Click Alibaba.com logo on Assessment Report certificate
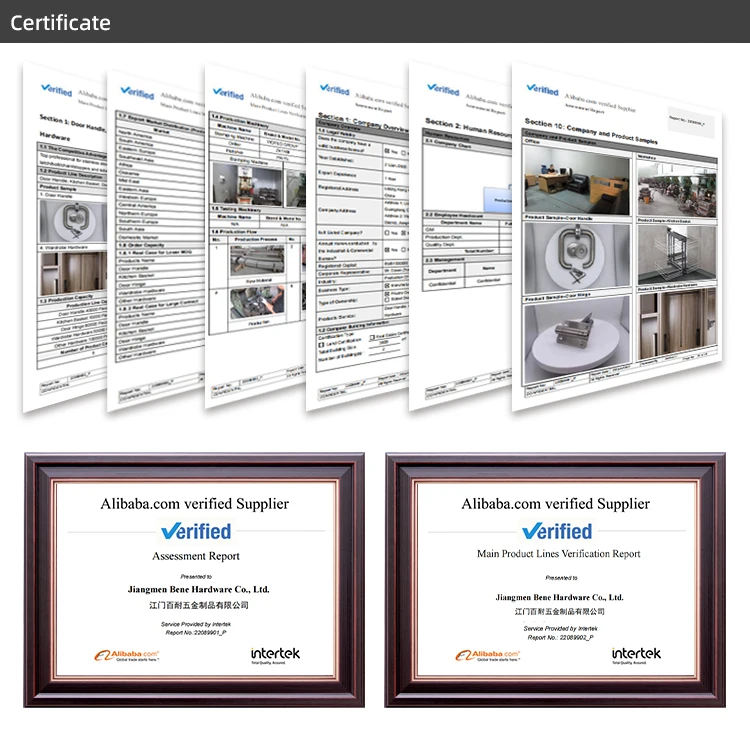The width and height of the screenshot is (750, 738). click(x=127, y=655)
